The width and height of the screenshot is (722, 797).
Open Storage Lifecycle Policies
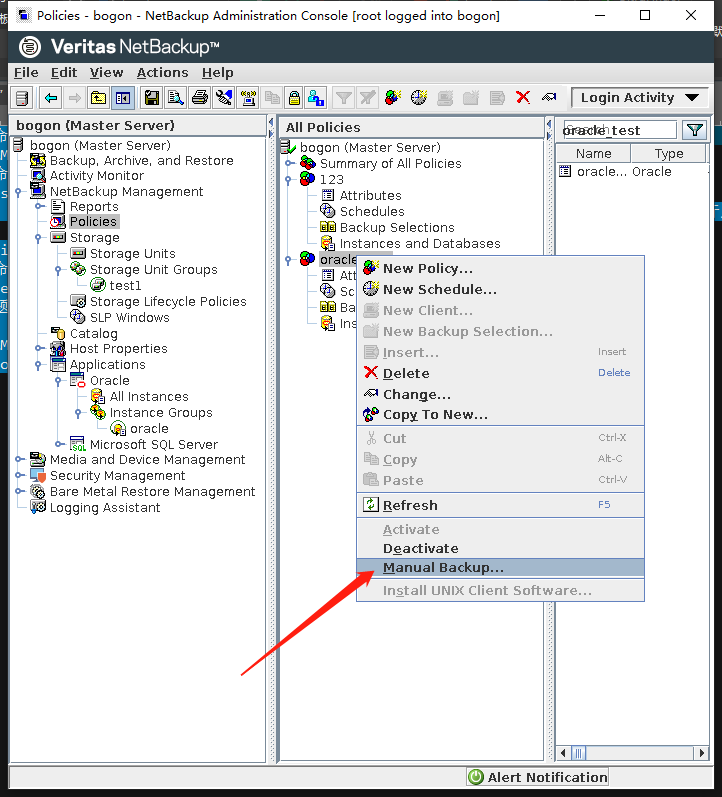[168, 301]
